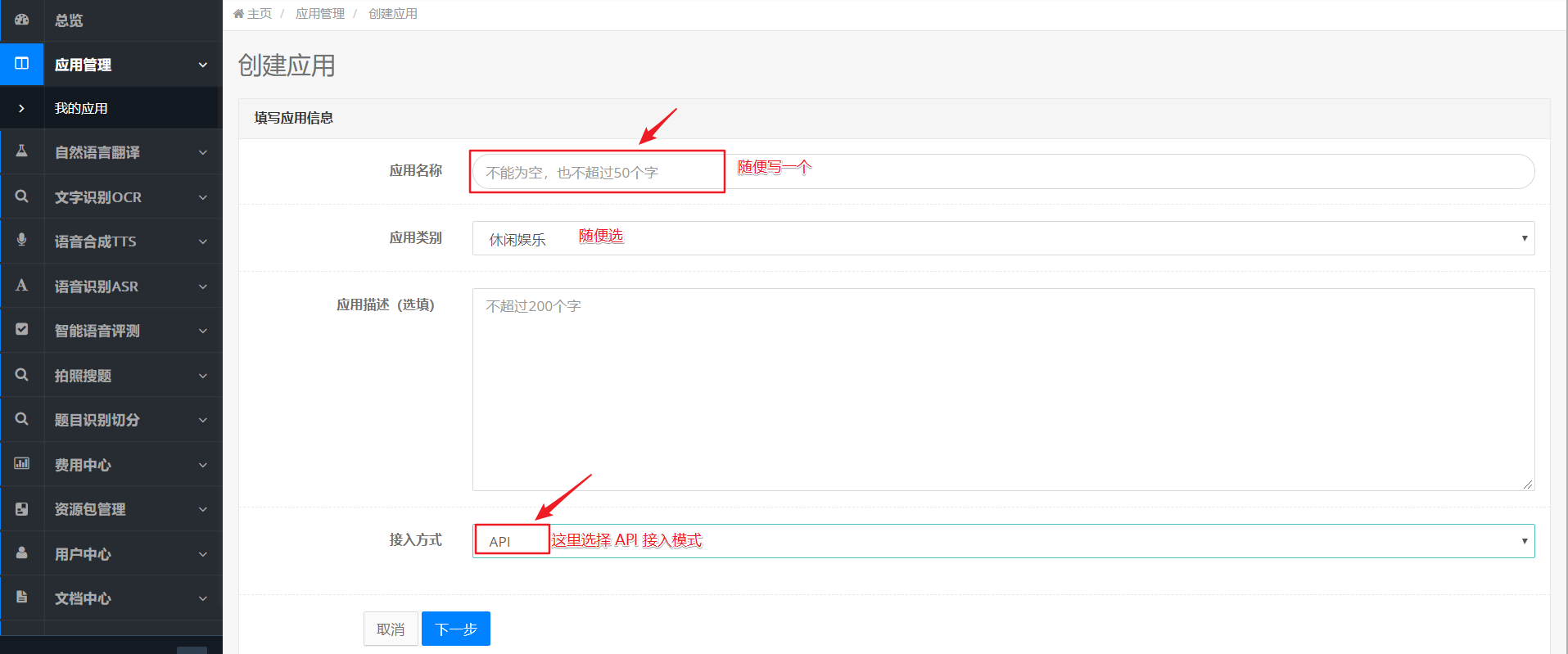
Task: Click the dashboard icon next to 总览
Action: [x=22, y=20]
